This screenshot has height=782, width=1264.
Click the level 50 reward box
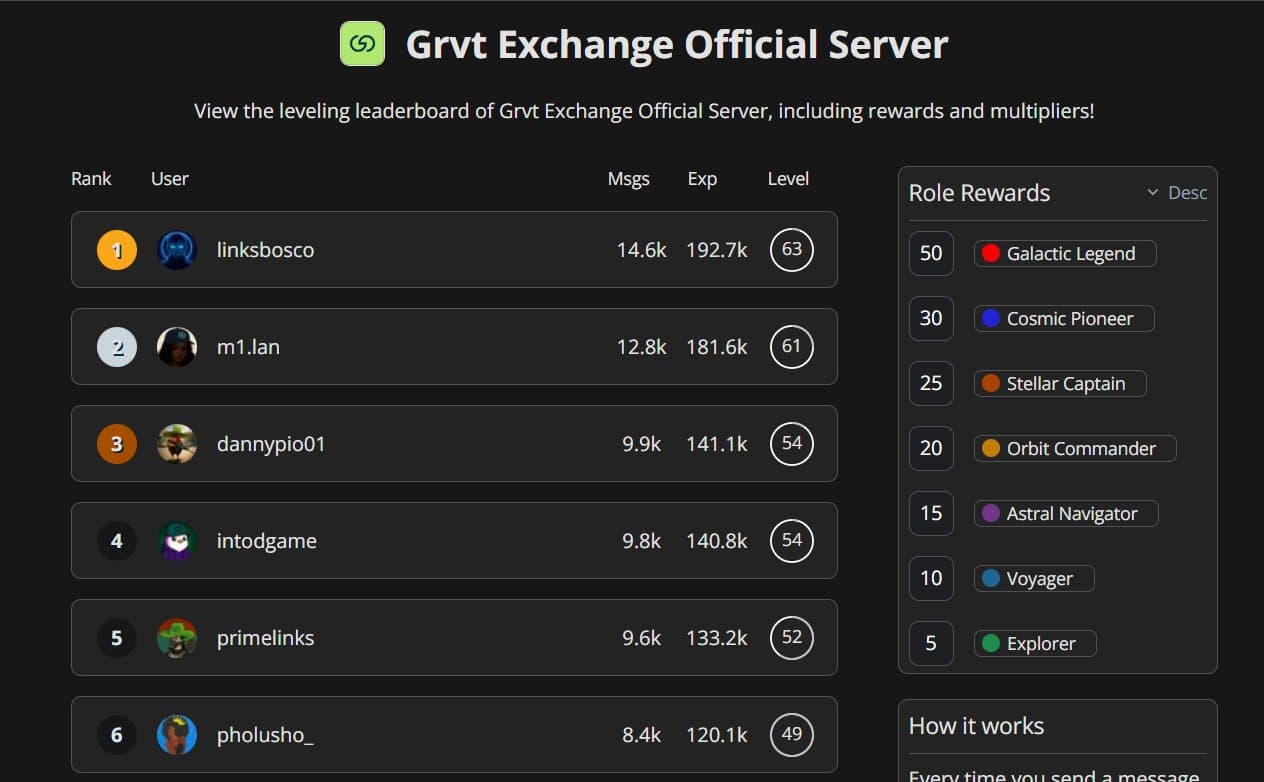[x=931, y=254]
